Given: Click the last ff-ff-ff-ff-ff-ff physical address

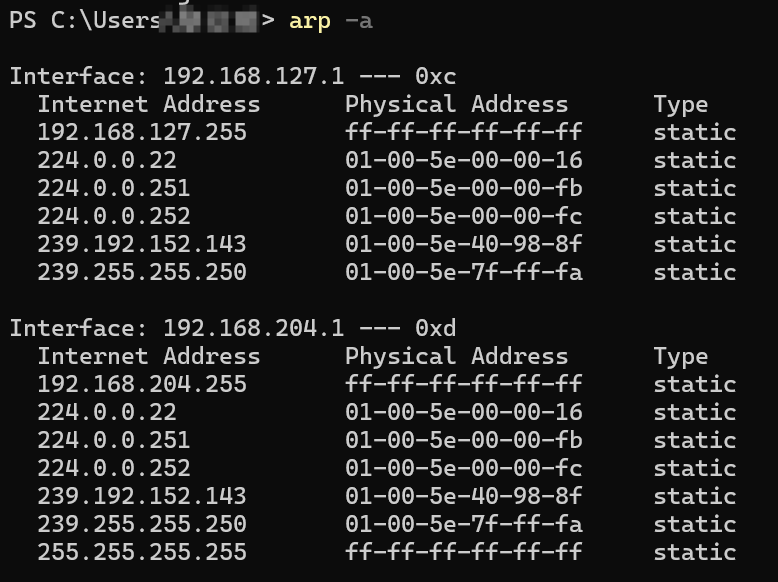Looking at the screenshot, I should (463, 552).
